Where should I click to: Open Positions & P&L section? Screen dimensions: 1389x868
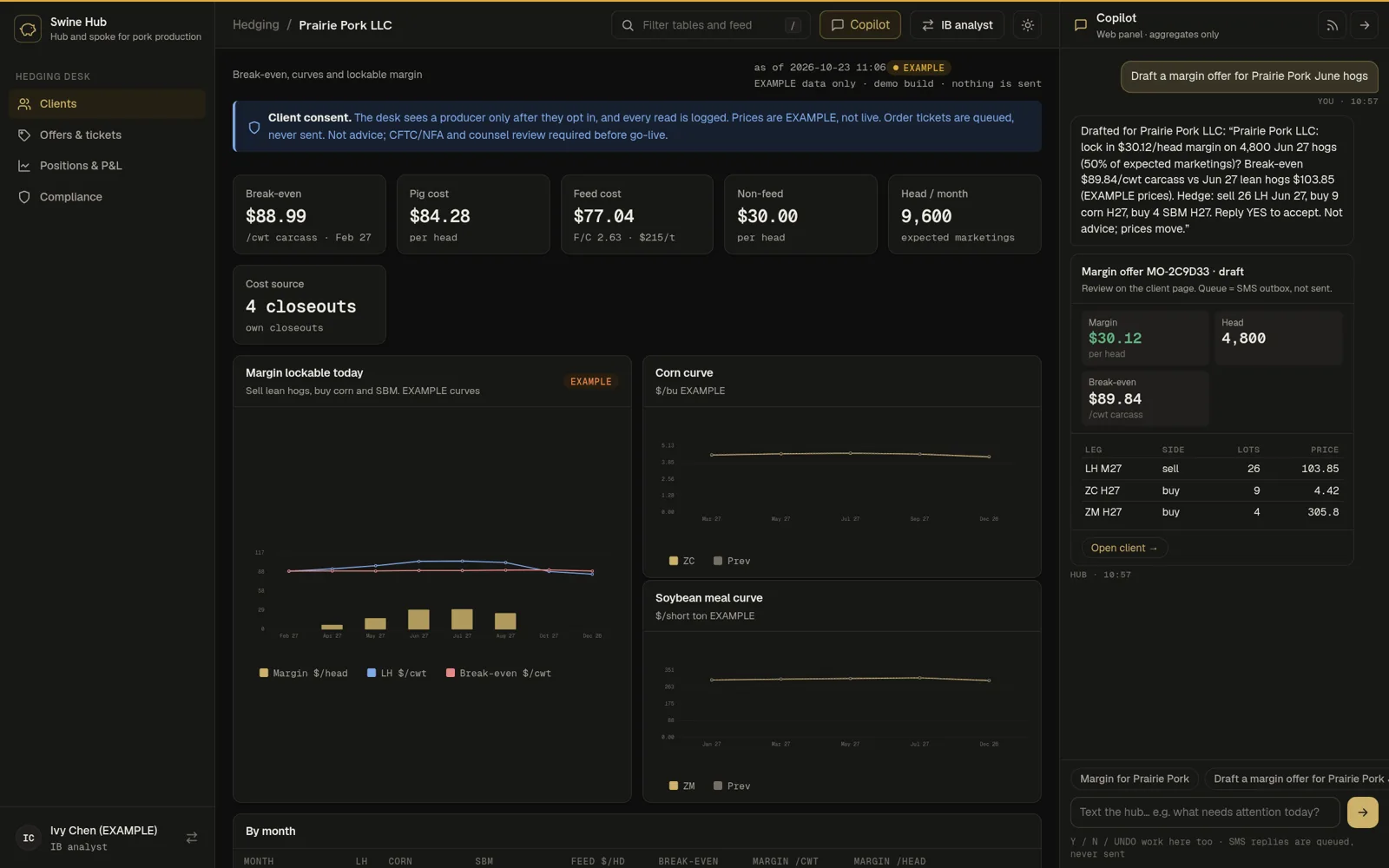pyautogui.click(x=107, y=166)
